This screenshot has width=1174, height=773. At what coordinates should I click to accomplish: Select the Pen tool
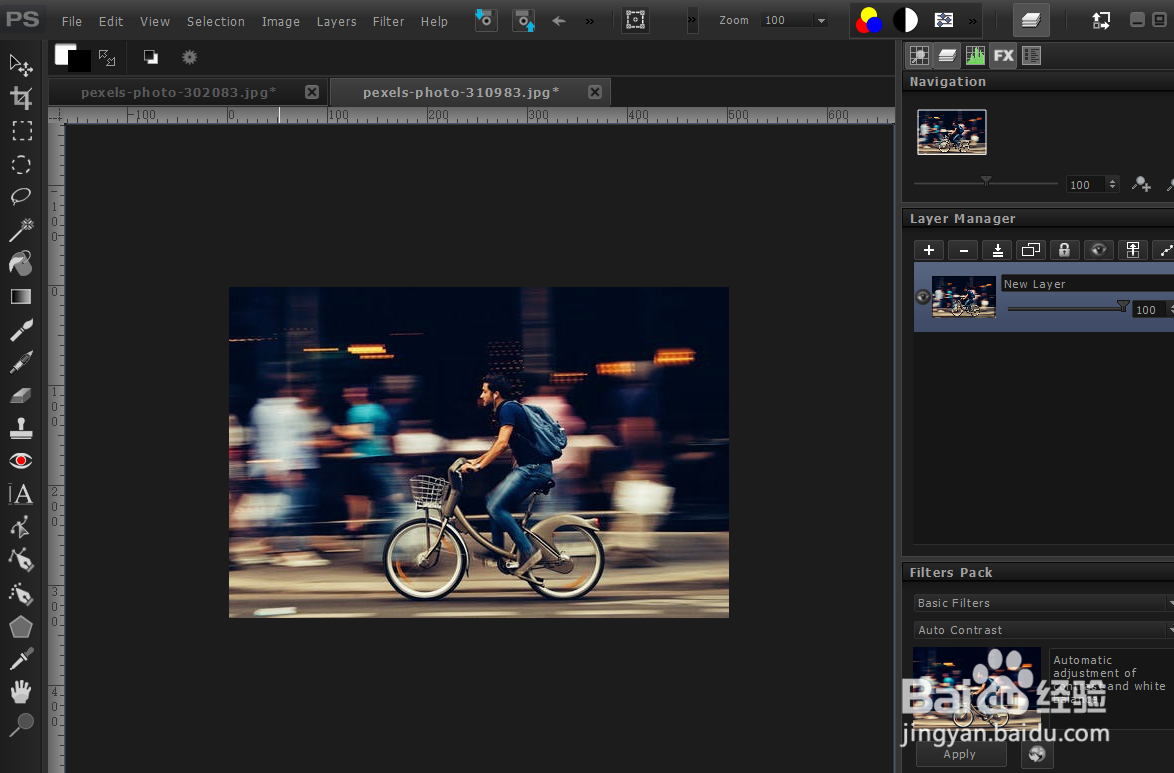coord(21,560)
